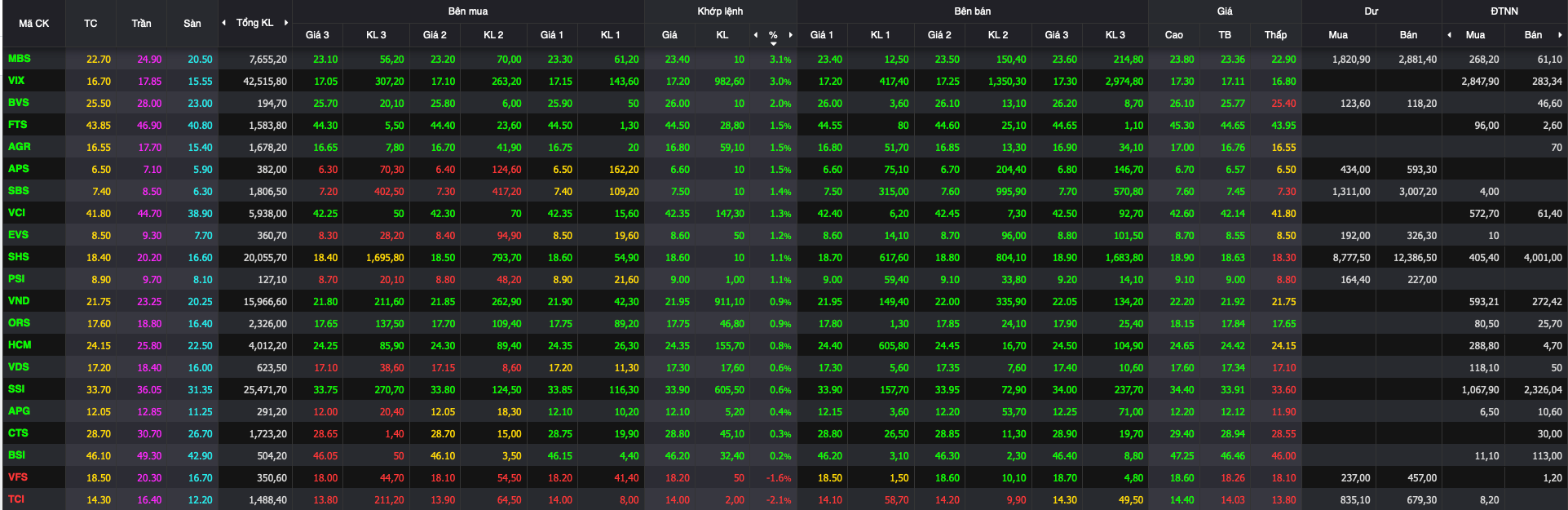Click the APG low price 11.90
This screenshot has width=1568, height=510.
tap(1283, 412)
